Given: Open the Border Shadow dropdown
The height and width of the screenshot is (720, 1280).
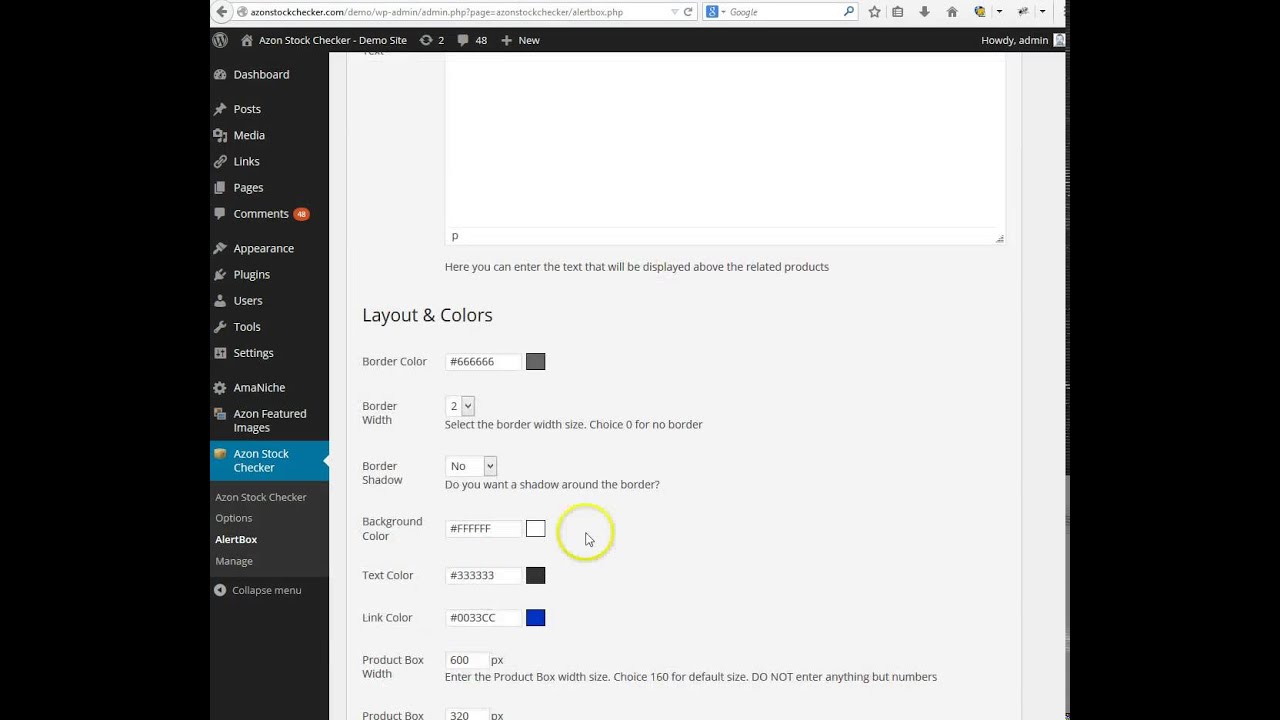Looking at the screenshot, I should (x=471, y=466).
